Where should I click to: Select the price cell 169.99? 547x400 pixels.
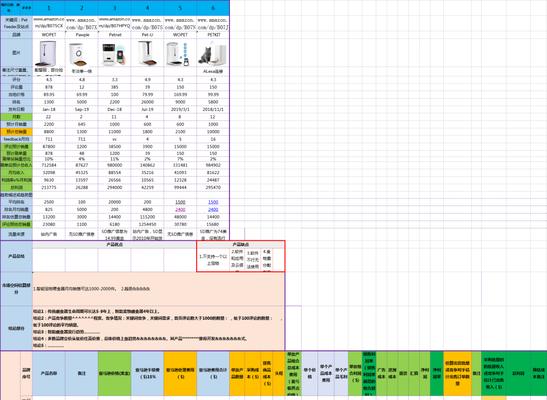point(180,95)
